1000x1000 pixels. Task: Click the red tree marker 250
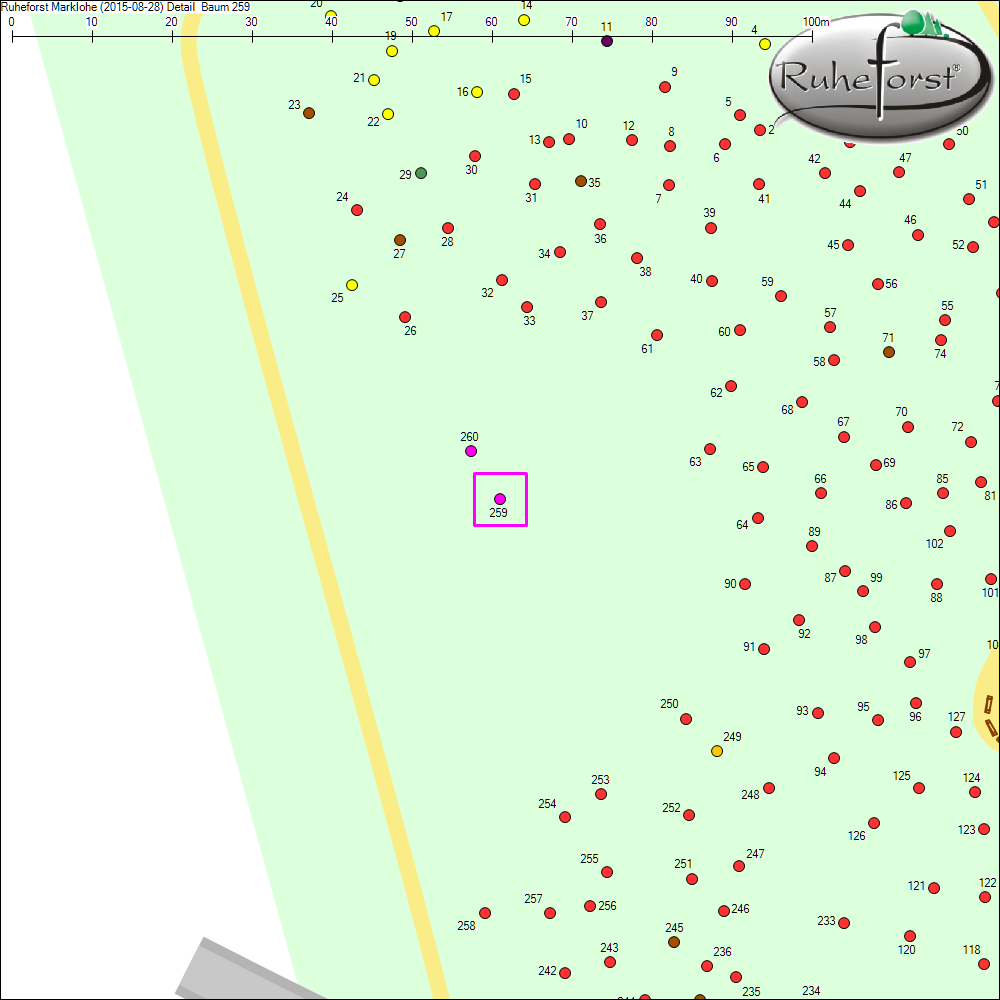686,719
